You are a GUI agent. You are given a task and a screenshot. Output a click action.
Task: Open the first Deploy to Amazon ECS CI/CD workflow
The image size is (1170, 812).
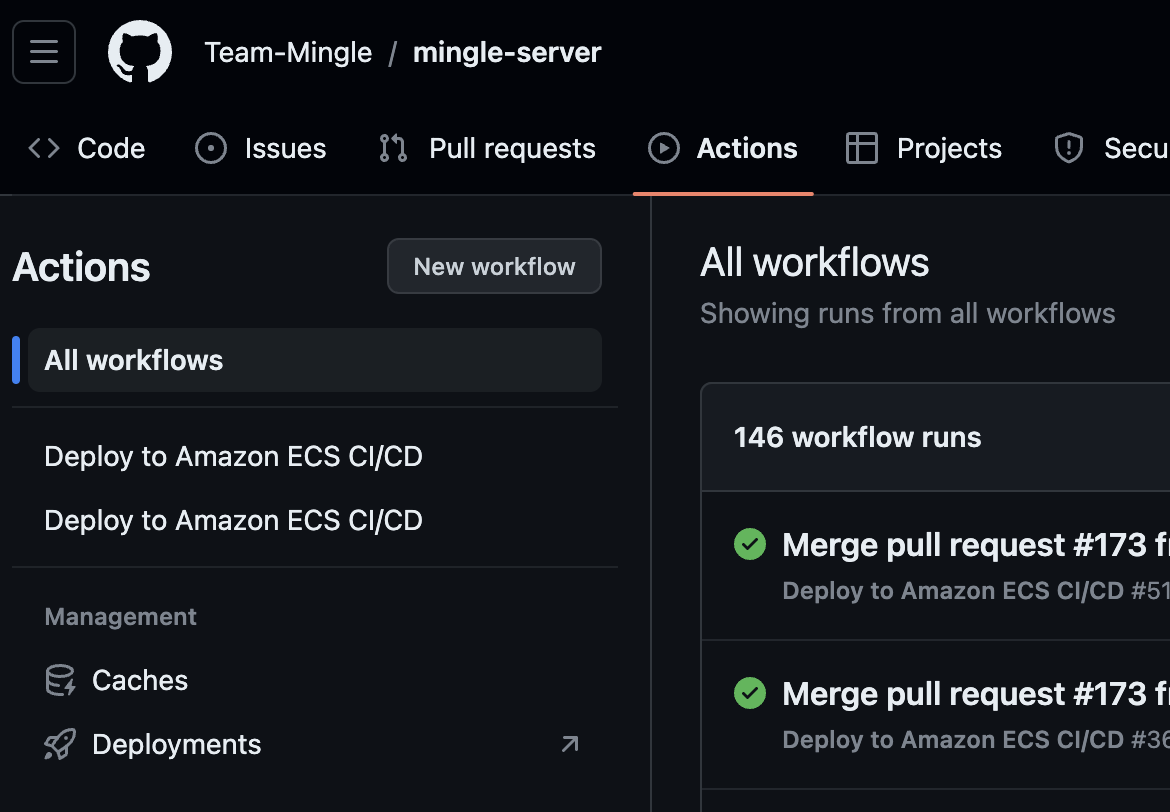click(233, 456)
